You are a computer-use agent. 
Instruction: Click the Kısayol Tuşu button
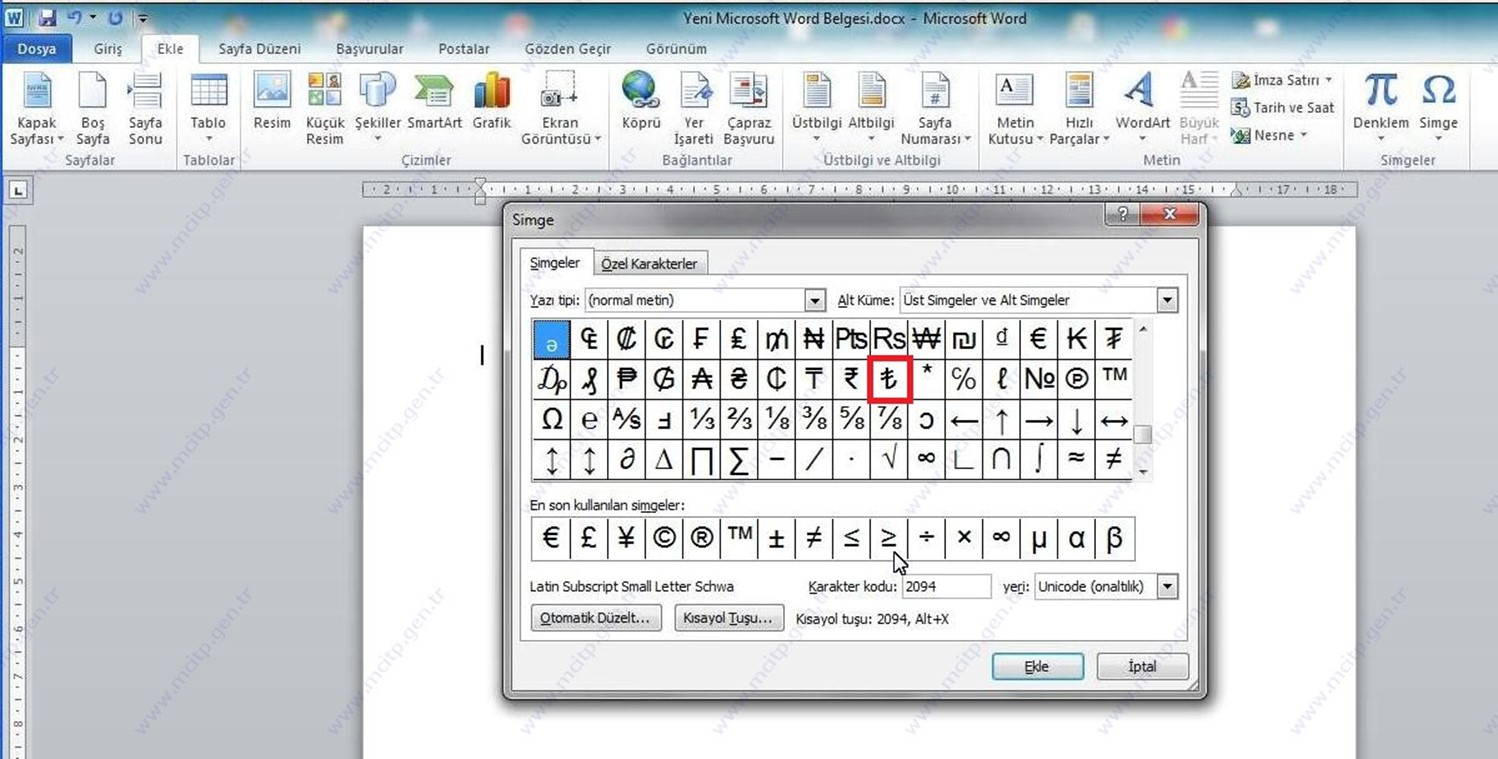(728, 618)
